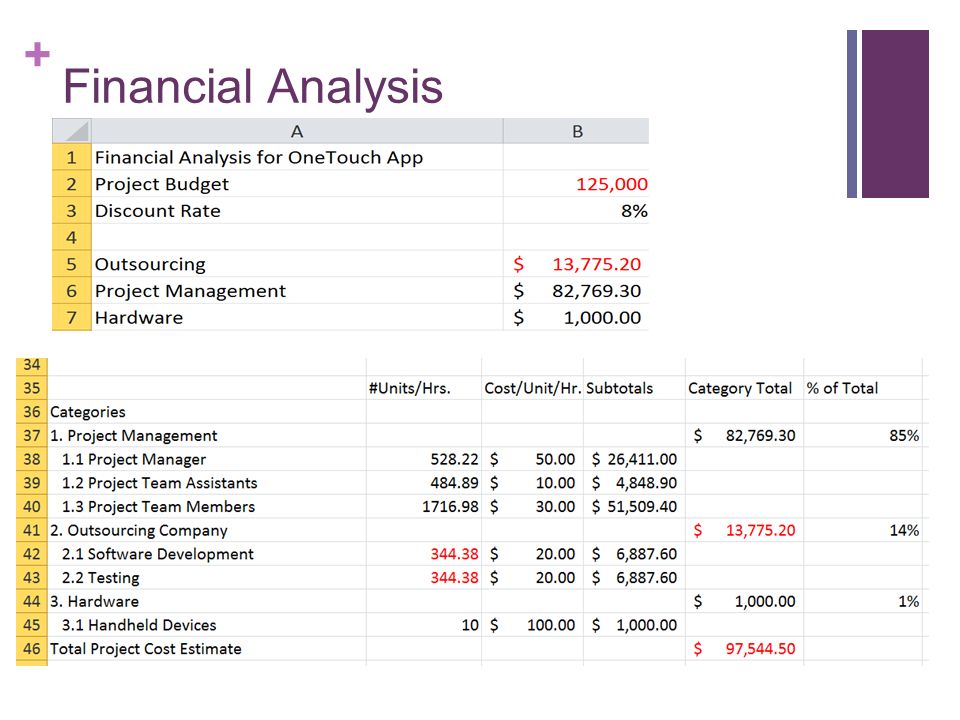The width and height of the screenshot is (960, 720).
Task: Click '2. Outsourcing Company' category row
Action: point(138,530)
